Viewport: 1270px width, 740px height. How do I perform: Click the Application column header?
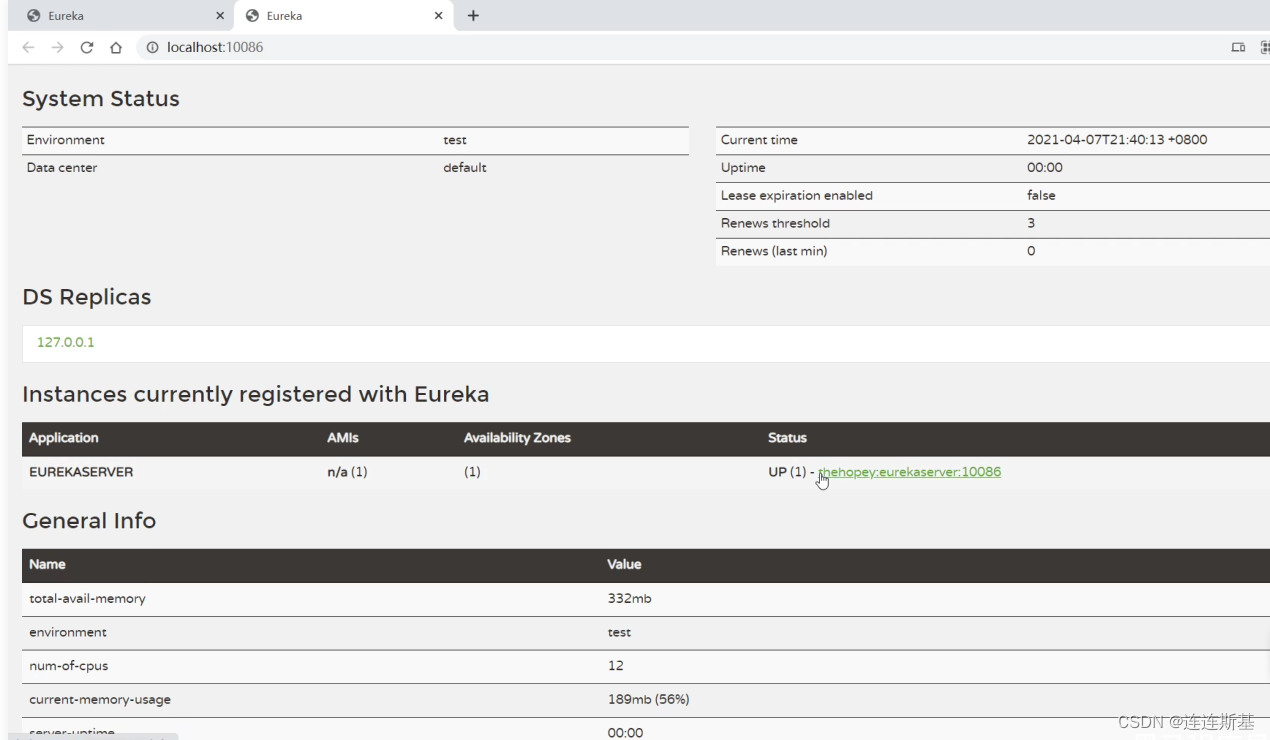click(x=64, y=438)
